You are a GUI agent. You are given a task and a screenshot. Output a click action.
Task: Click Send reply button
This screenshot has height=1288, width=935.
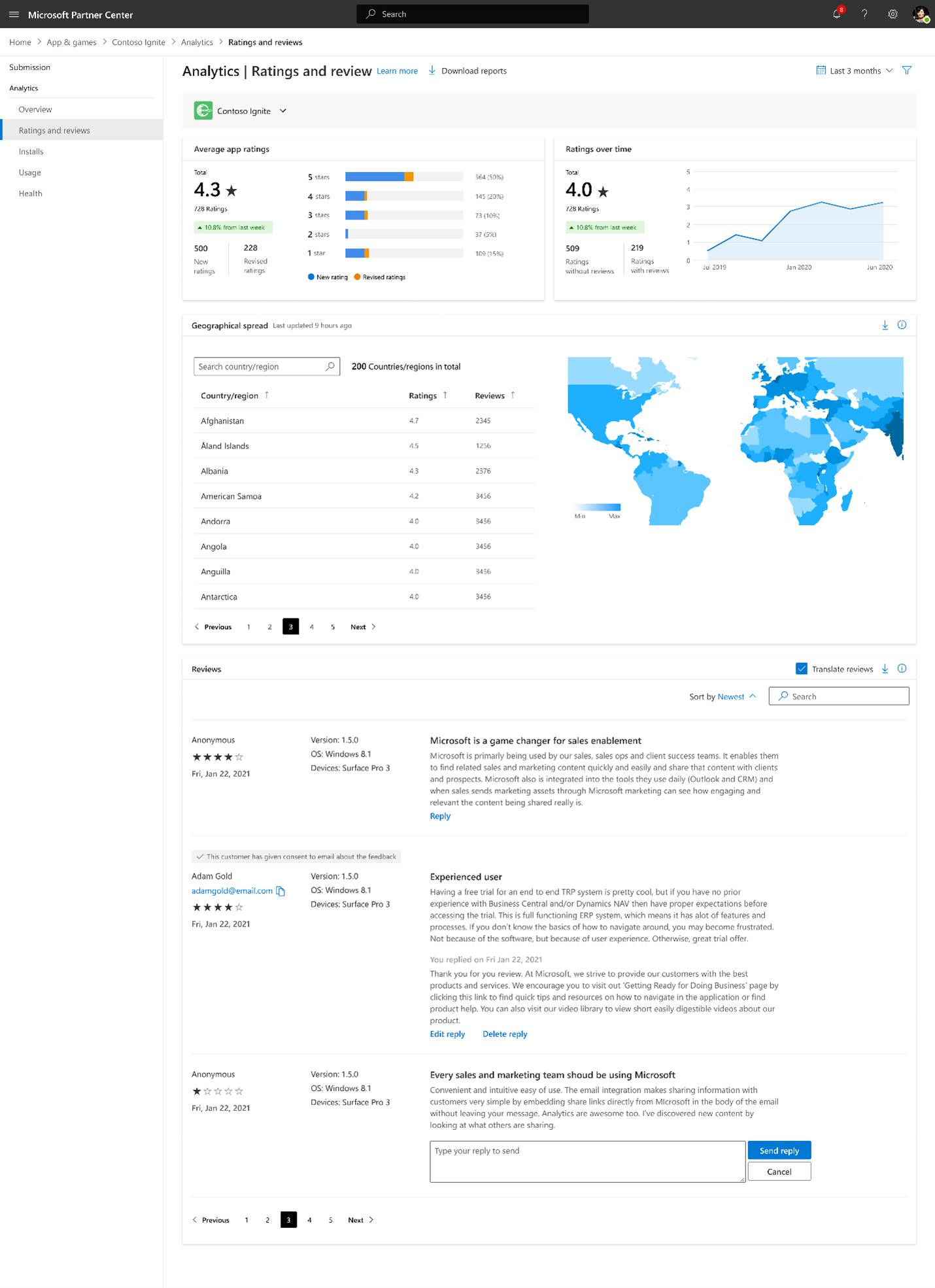[x=779, y=1150]
